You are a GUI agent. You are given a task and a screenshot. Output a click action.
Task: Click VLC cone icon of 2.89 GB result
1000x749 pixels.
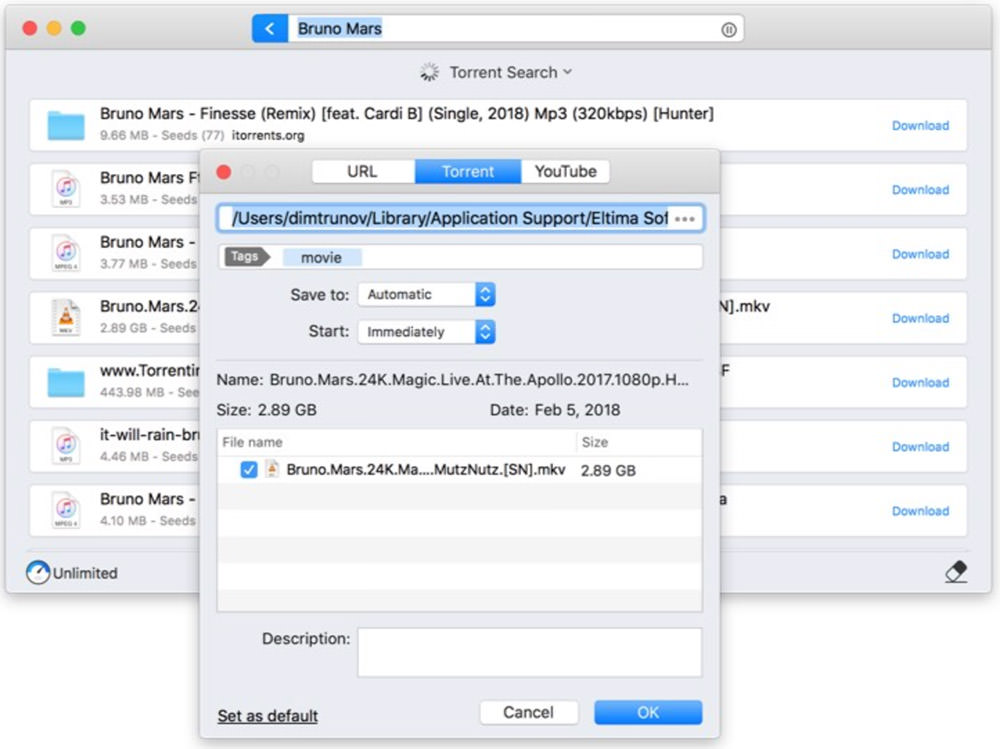tap(66, 317)
